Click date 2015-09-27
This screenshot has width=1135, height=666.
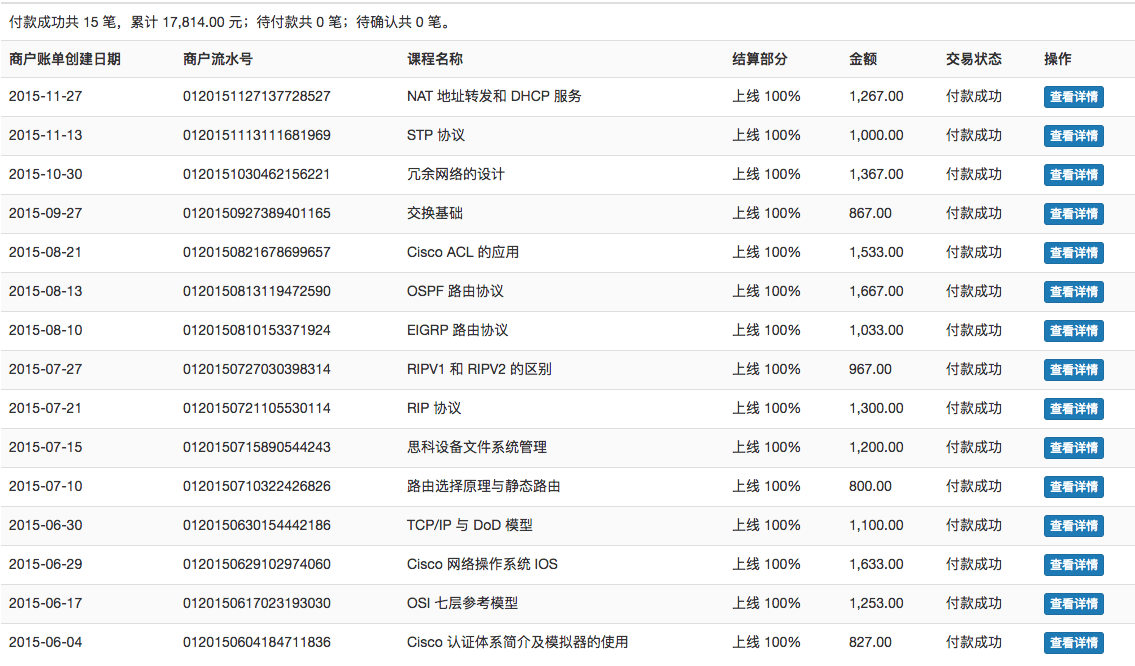[x=46, y=214]
